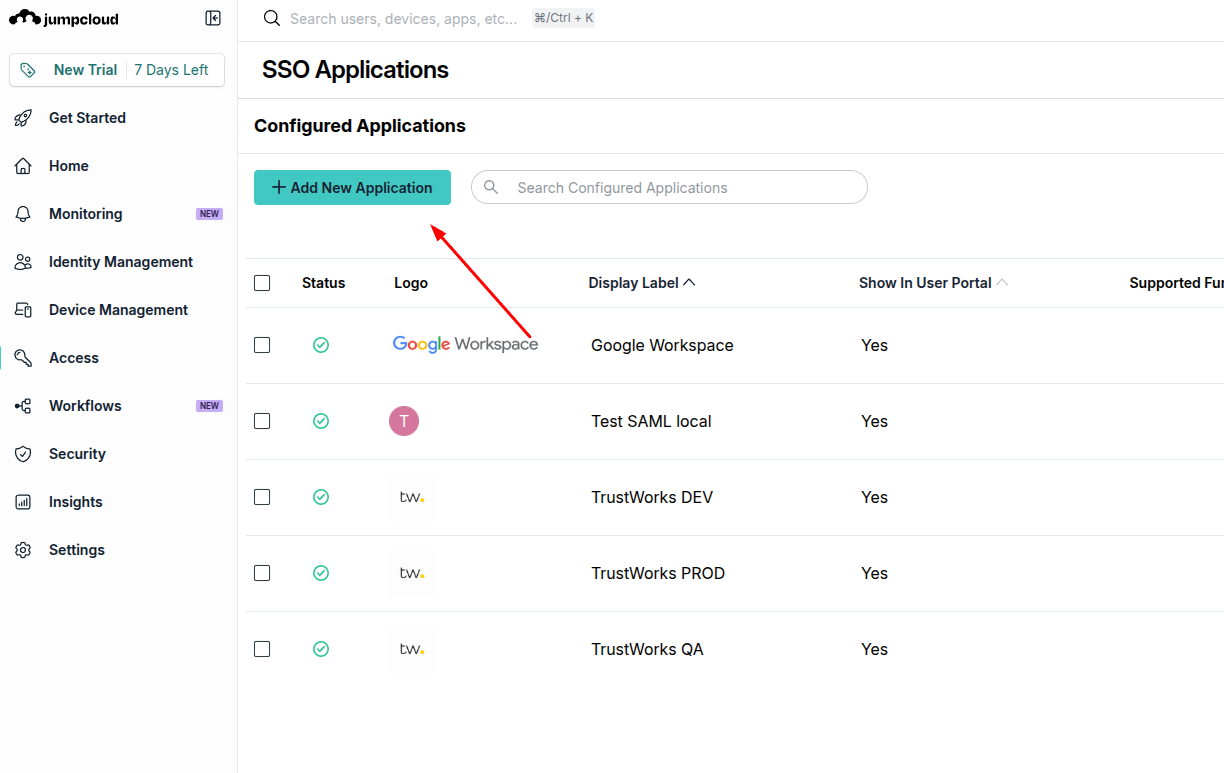Click the pink T logo of Test SAML local
Image resolution: width=1224 pixels, height=773 pixels.
coord(404,421)
